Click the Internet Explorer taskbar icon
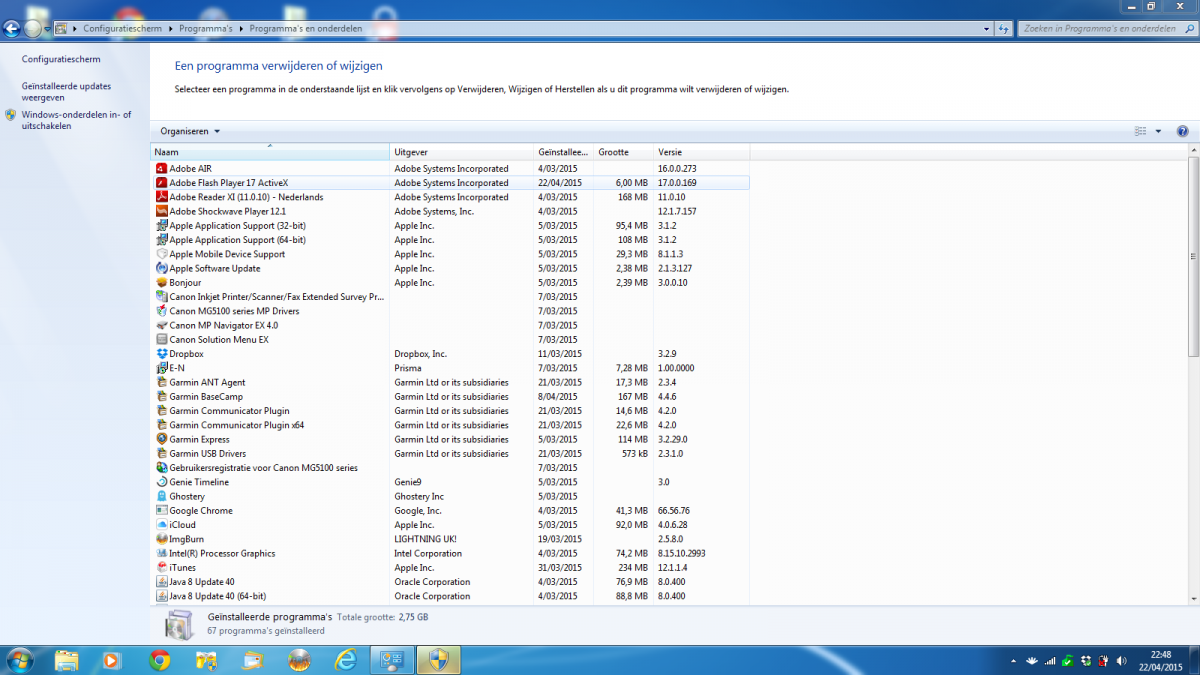Viewport: 1200px width, 675px height. (345, 660)
